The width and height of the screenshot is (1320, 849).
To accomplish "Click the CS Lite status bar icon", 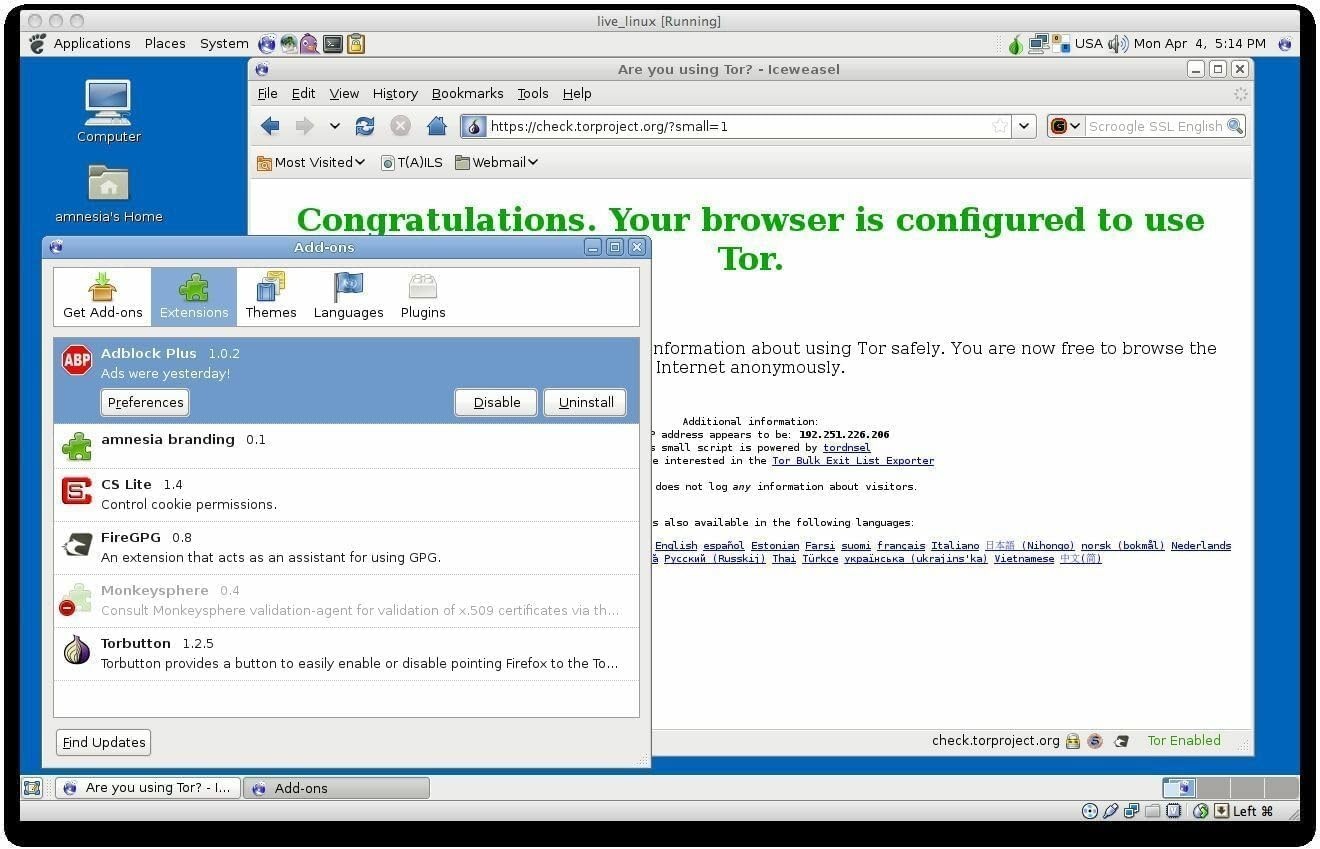I will (x=1095, y=741).
